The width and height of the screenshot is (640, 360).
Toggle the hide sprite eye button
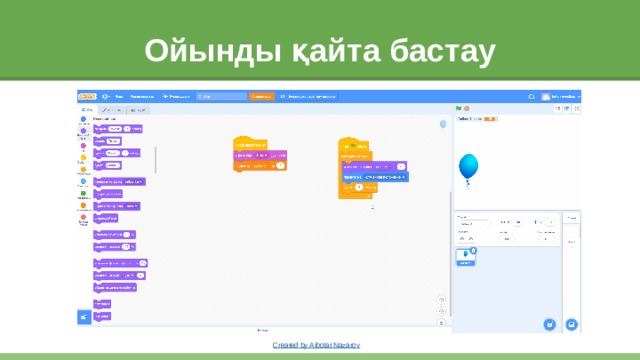(x=471, y=239)
